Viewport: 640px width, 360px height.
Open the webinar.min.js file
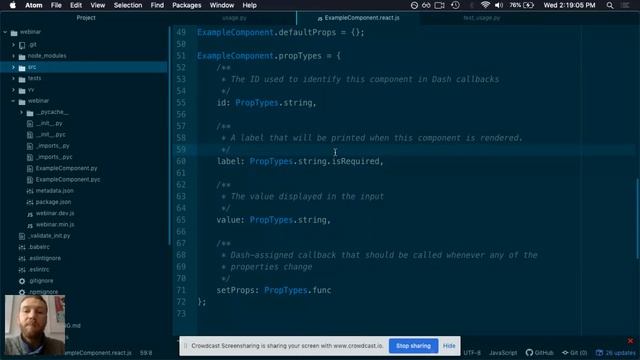coord(55,224)
